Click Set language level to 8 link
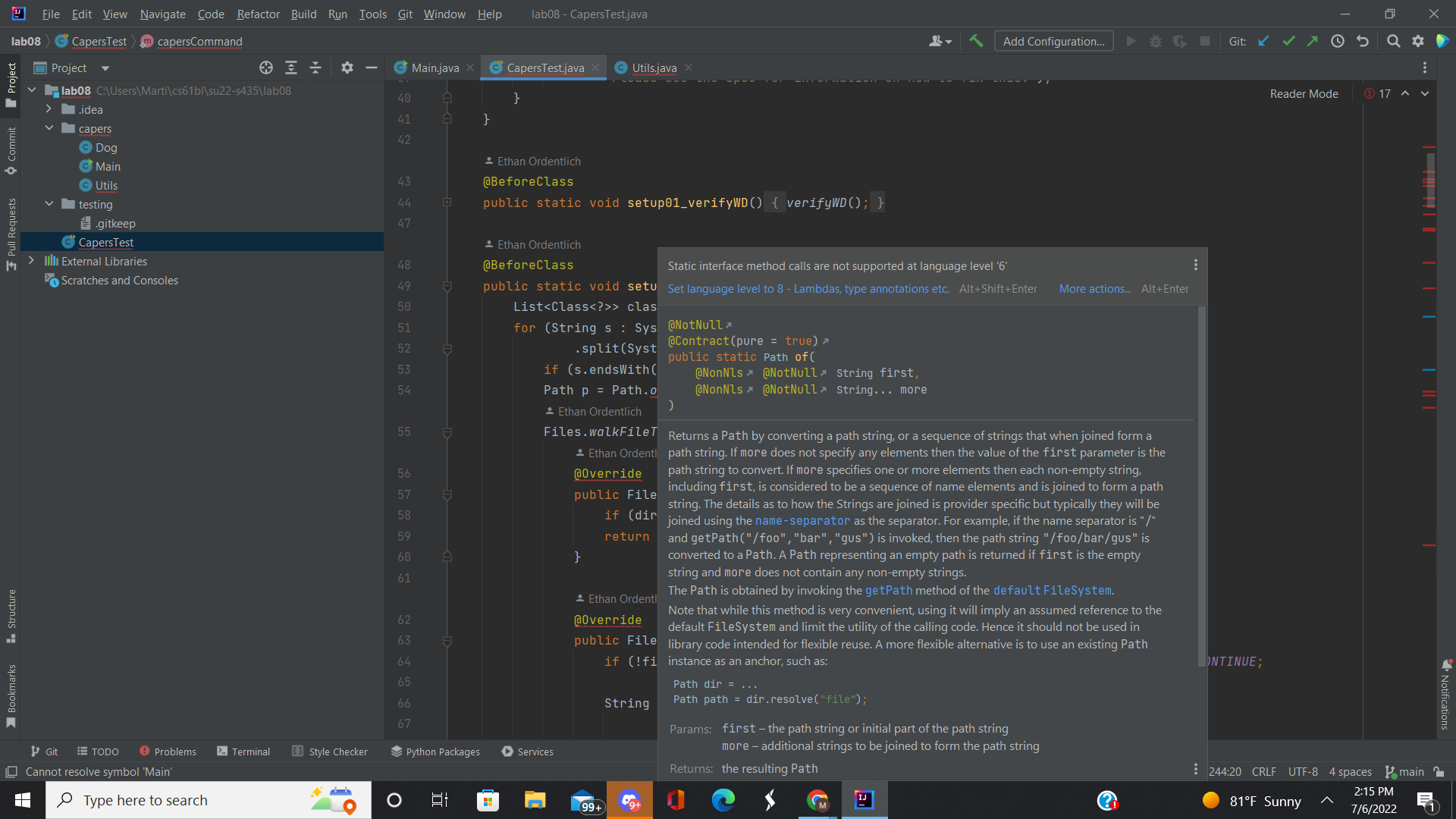Viewport: 1456px width, 819px height. pos(808,289)
